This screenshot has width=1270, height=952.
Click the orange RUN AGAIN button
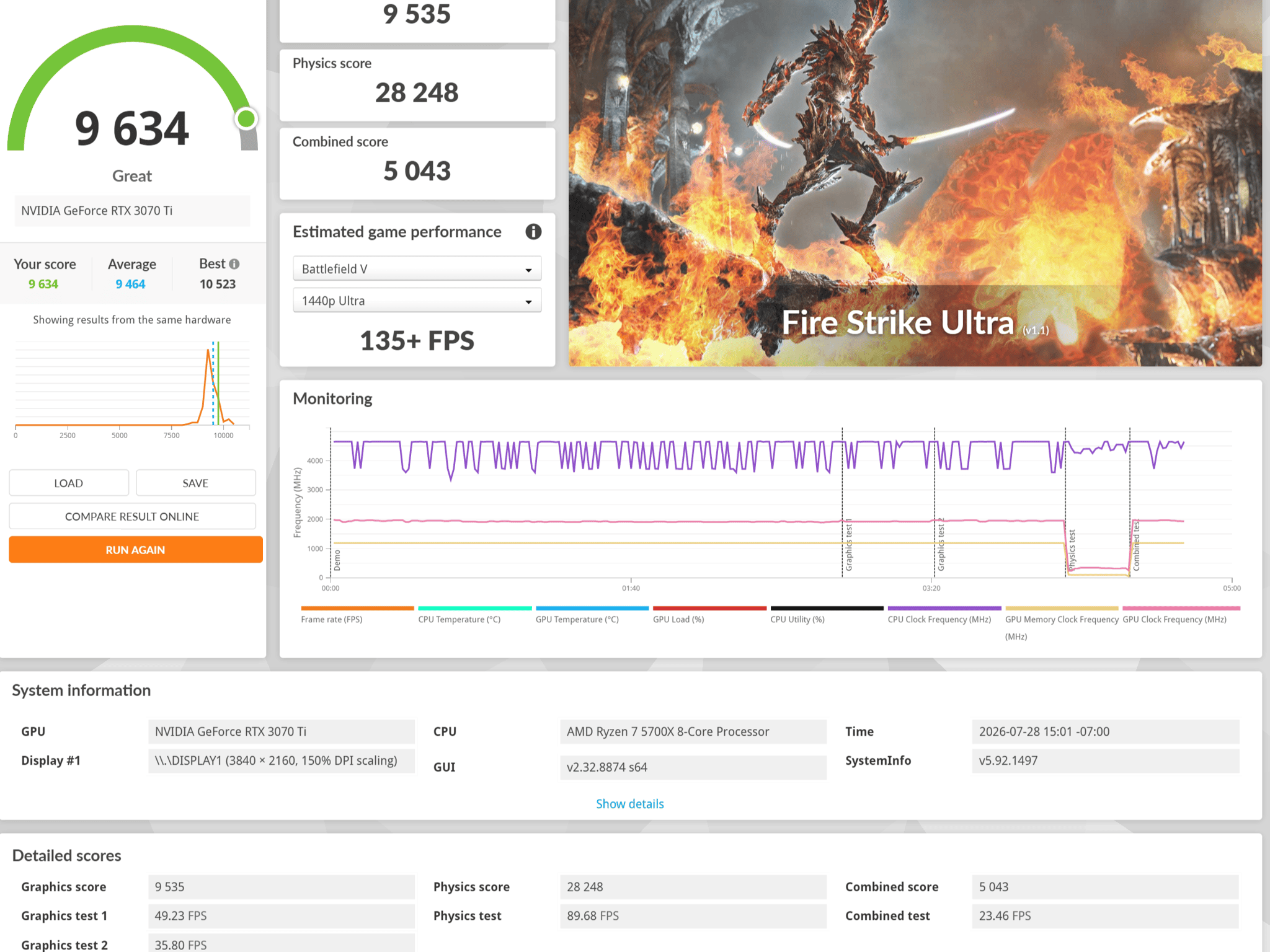point(135,550)
